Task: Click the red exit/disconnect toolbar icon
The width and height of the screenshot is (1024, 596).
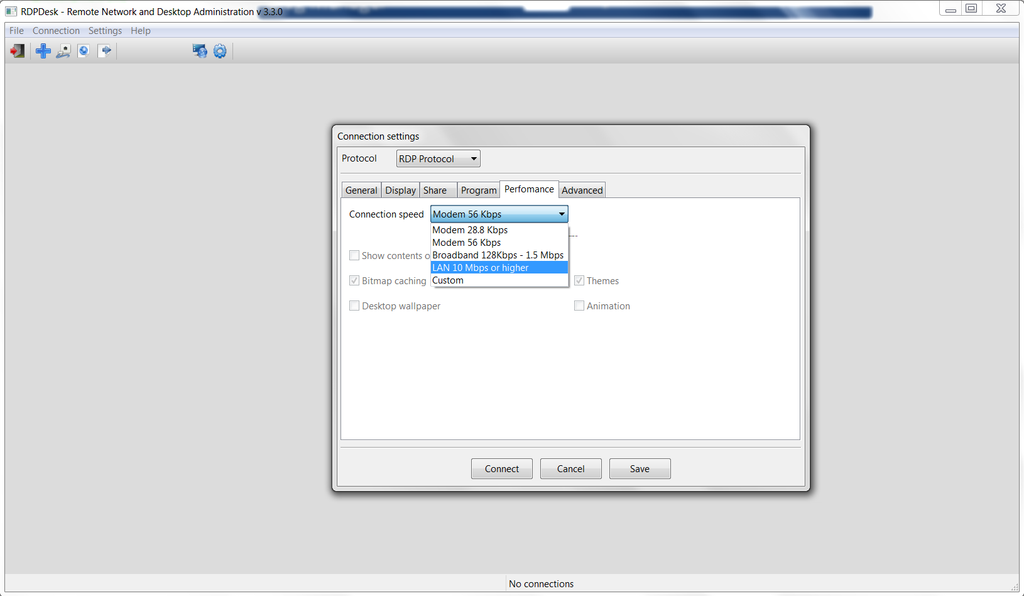Action: (17, 50)
